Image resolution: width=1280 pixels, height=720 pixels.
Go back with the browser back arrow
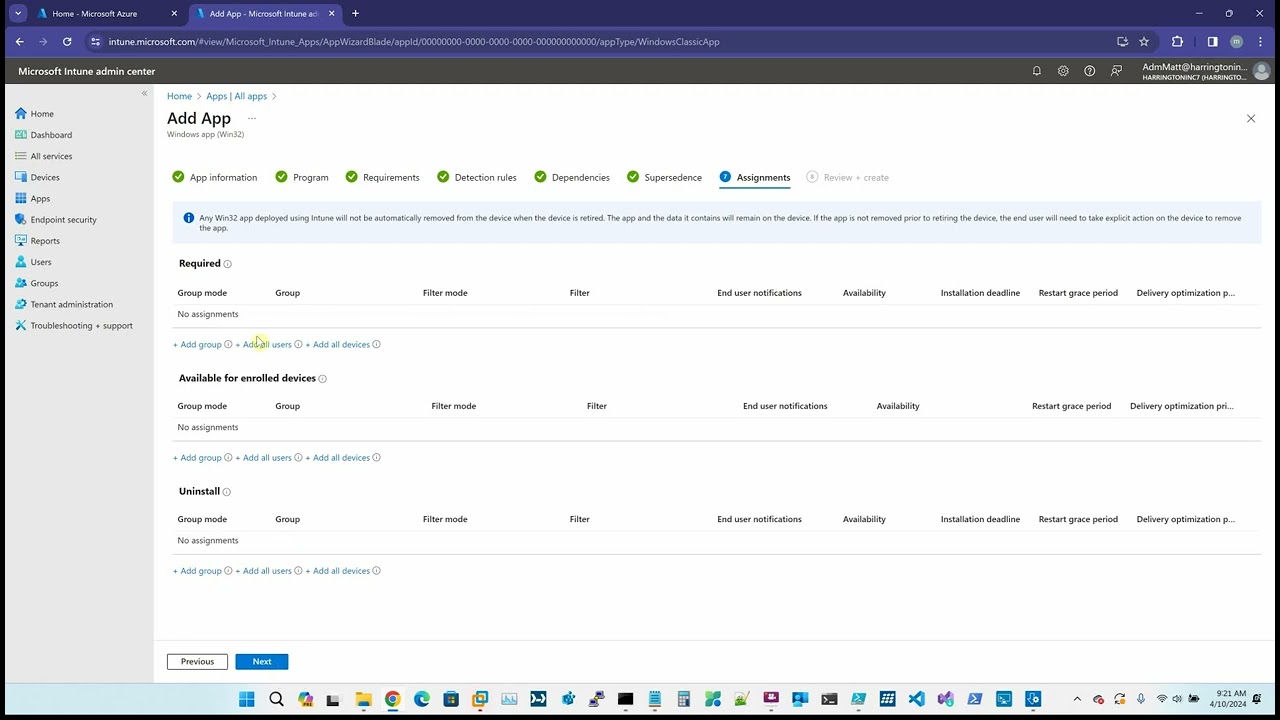20,42
